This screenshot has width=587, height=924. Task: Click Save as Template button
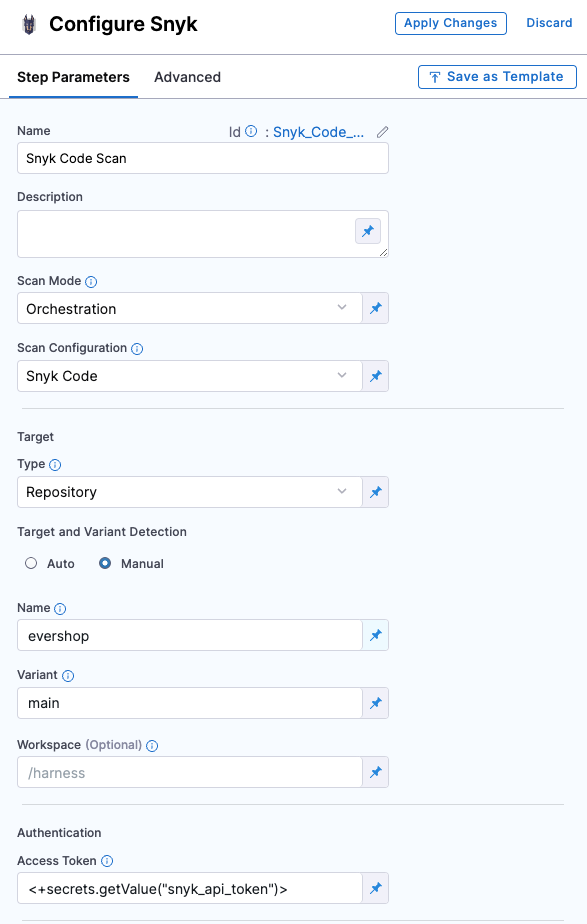coord(497,77)
